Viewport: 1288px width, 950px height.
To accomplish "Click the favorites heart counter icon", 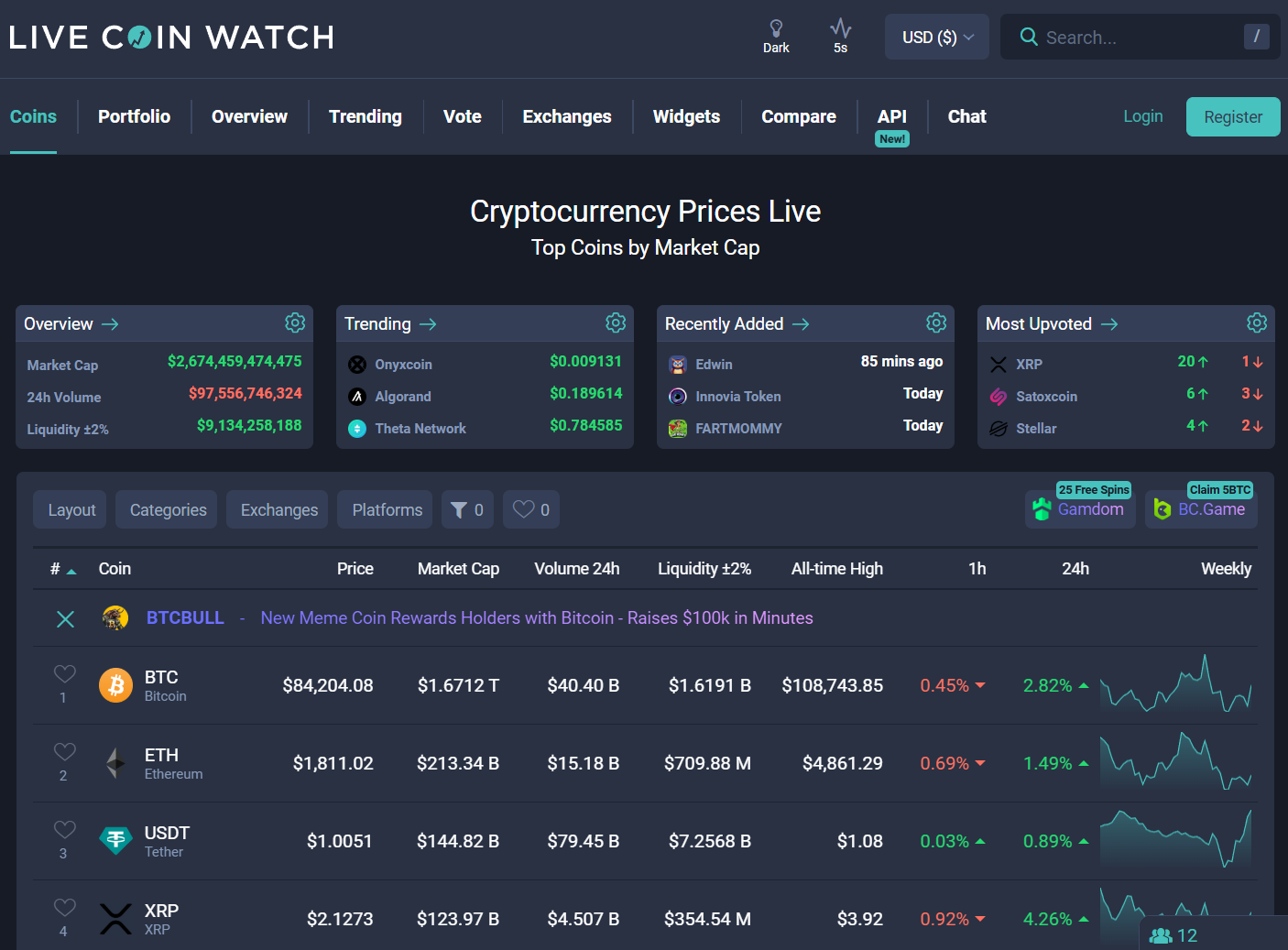I will pyautogui.click(x=524, y=509).
